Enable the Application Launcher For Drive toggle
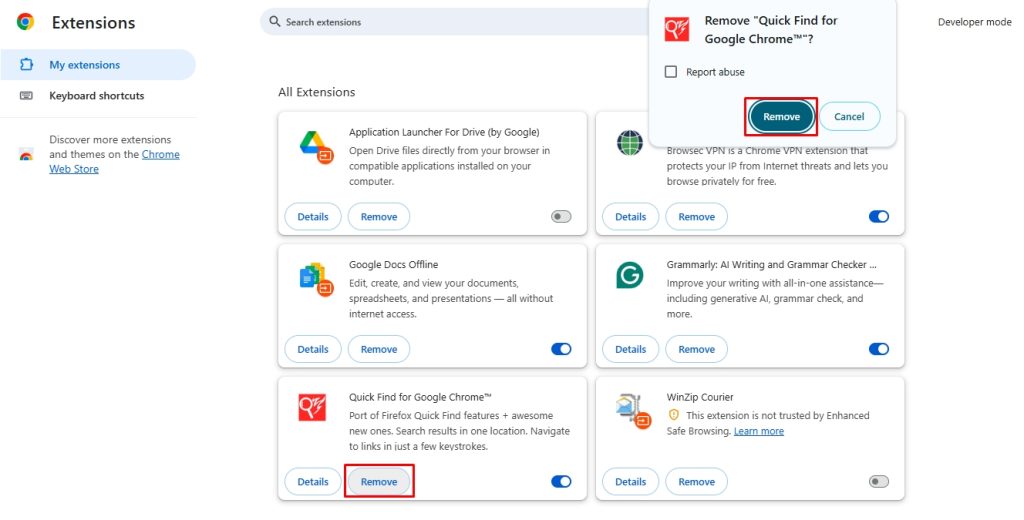The height and width of the screenshot is (520, 1024). point(561,217)
